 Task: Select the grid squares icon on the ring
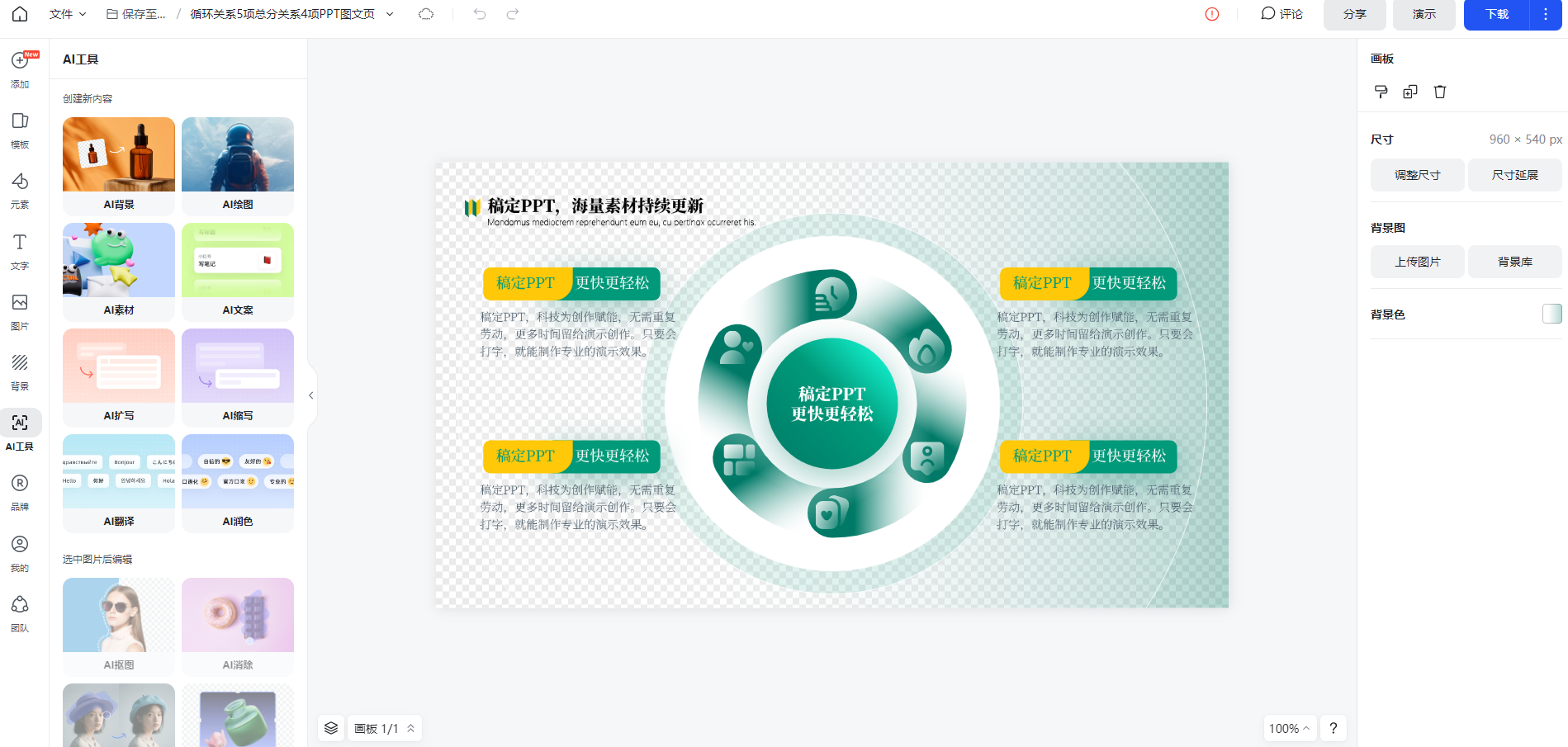point(739,459)
